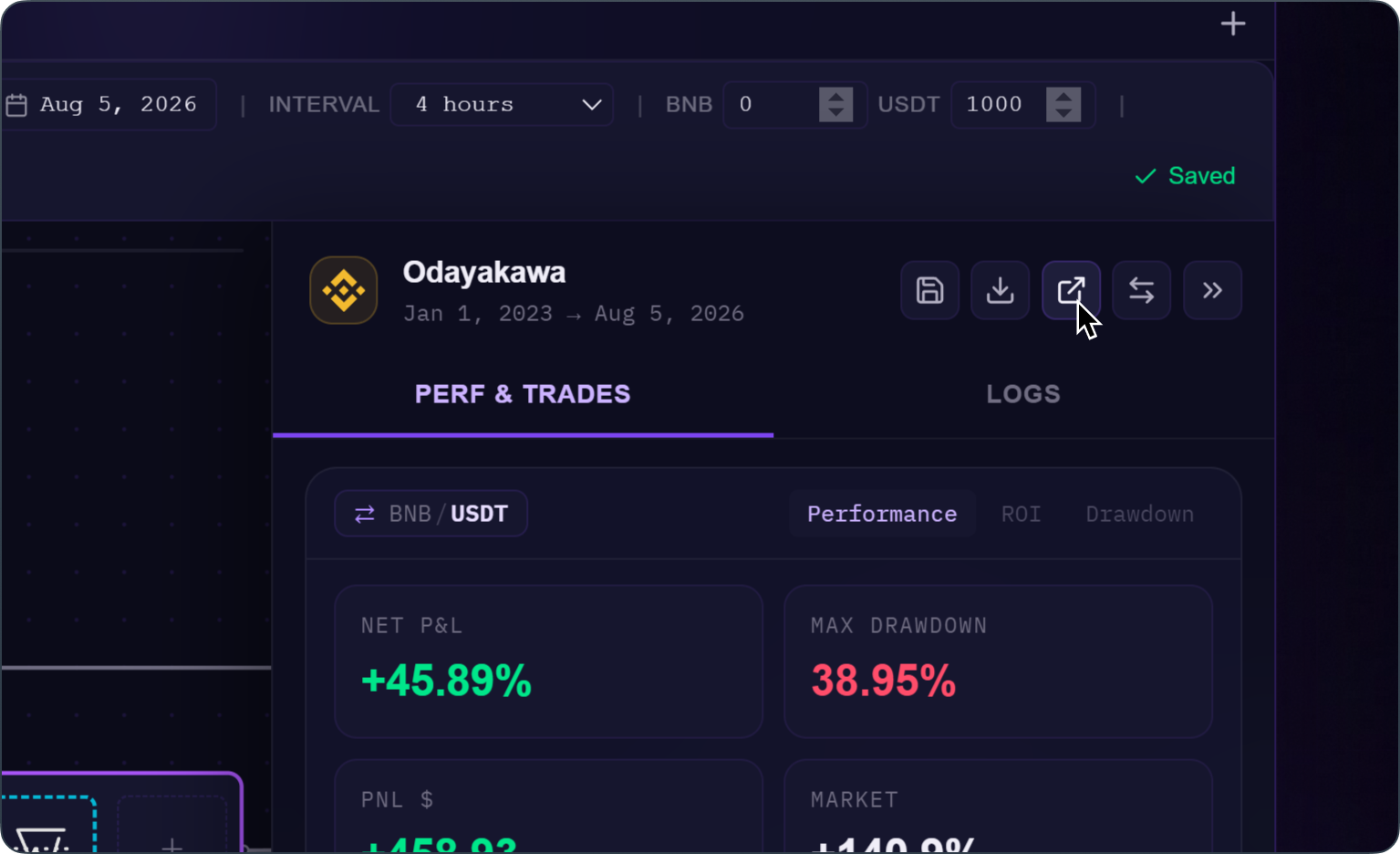Click the BNB amount input field
The image size is (1400, 854).
794,105
